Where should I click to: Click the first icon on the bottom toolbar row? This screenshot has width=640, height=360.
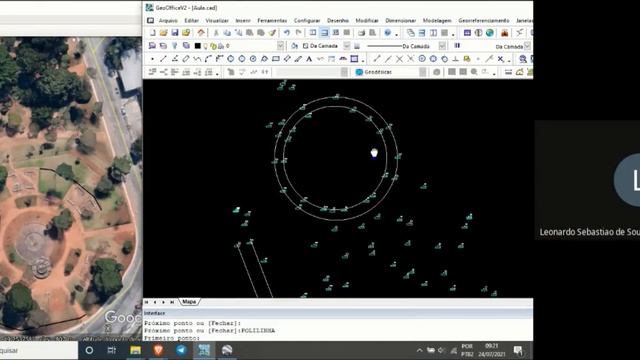click(x=152, y=72)
